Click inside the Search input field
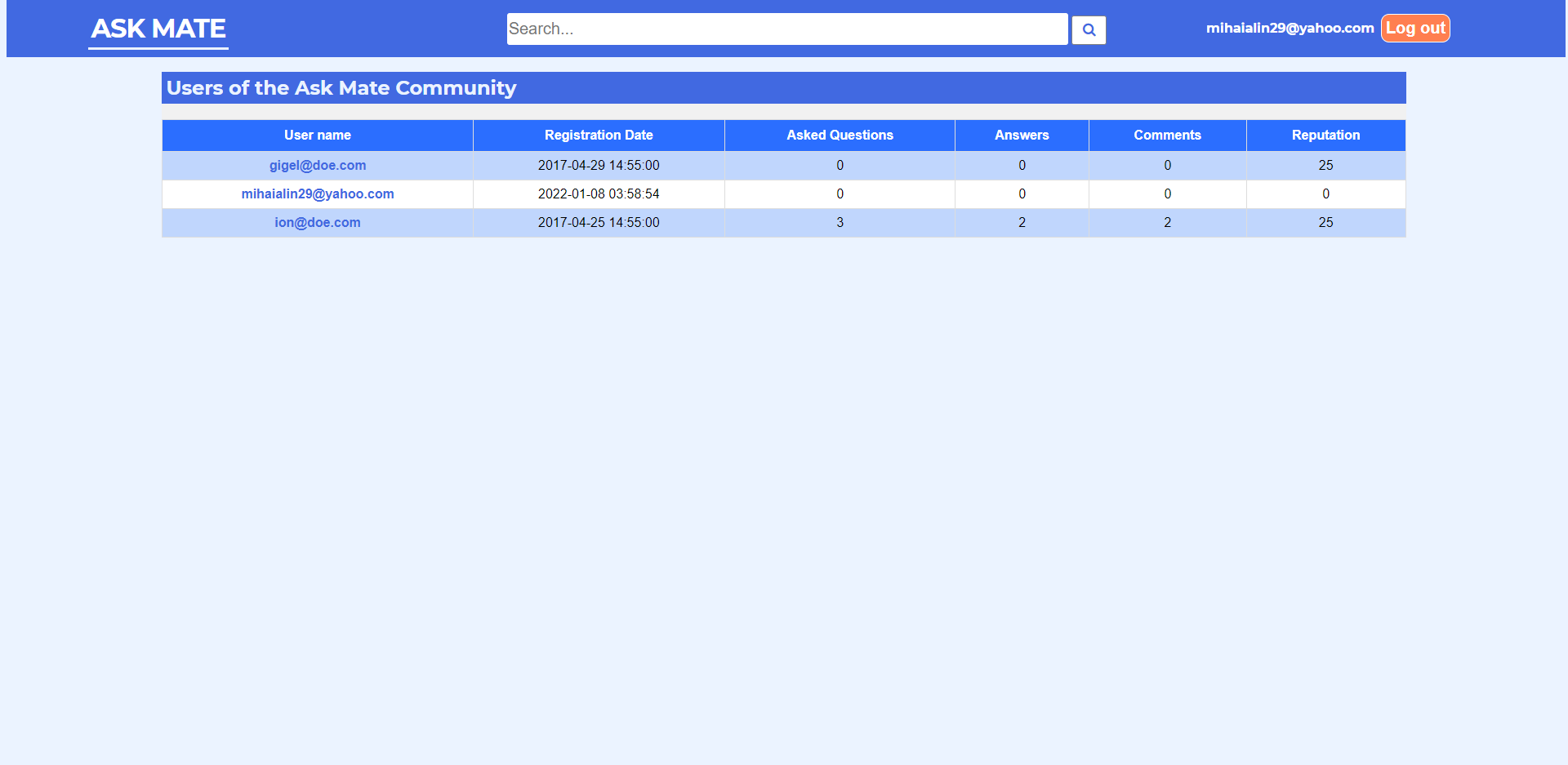Image resolution: width=1568 pixels, height=765 pixels. click(786, 29)
